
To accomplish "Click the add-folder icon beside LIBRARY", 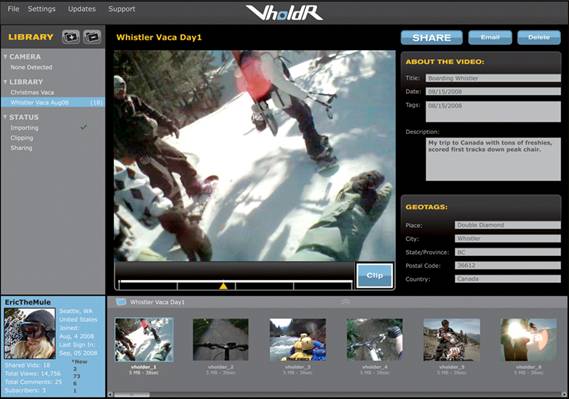I will 70,37.
